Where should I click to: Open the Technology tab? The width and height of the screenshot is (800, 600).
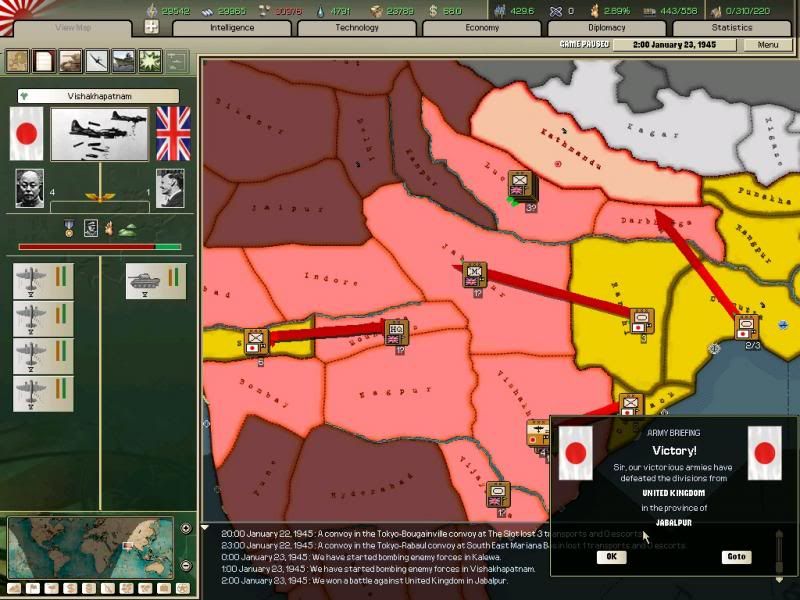point(357,28)
